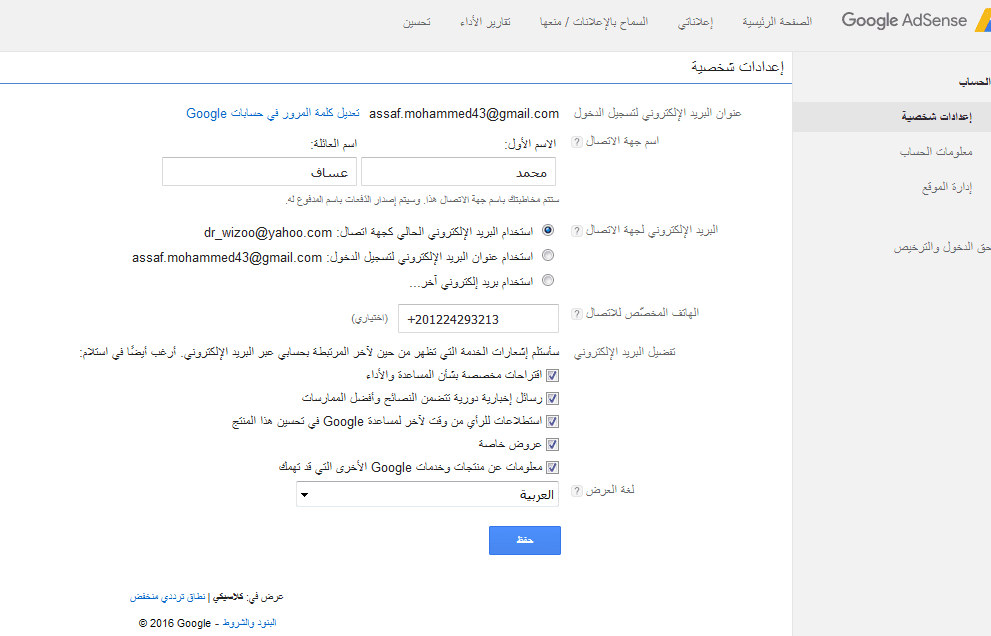This screenshot has height=636, width=991.
Task: Follow link تعديل كلمة المرور في حسابات Google
Action: [272, 113]
